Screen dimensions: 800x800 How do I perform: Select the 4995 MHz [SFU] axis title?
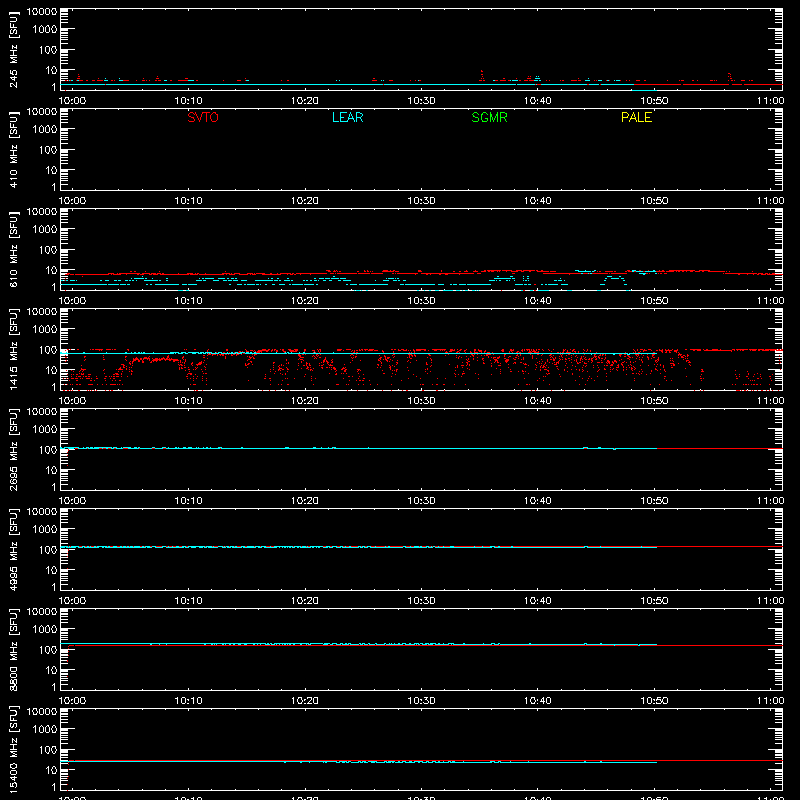tap(13, 550)
